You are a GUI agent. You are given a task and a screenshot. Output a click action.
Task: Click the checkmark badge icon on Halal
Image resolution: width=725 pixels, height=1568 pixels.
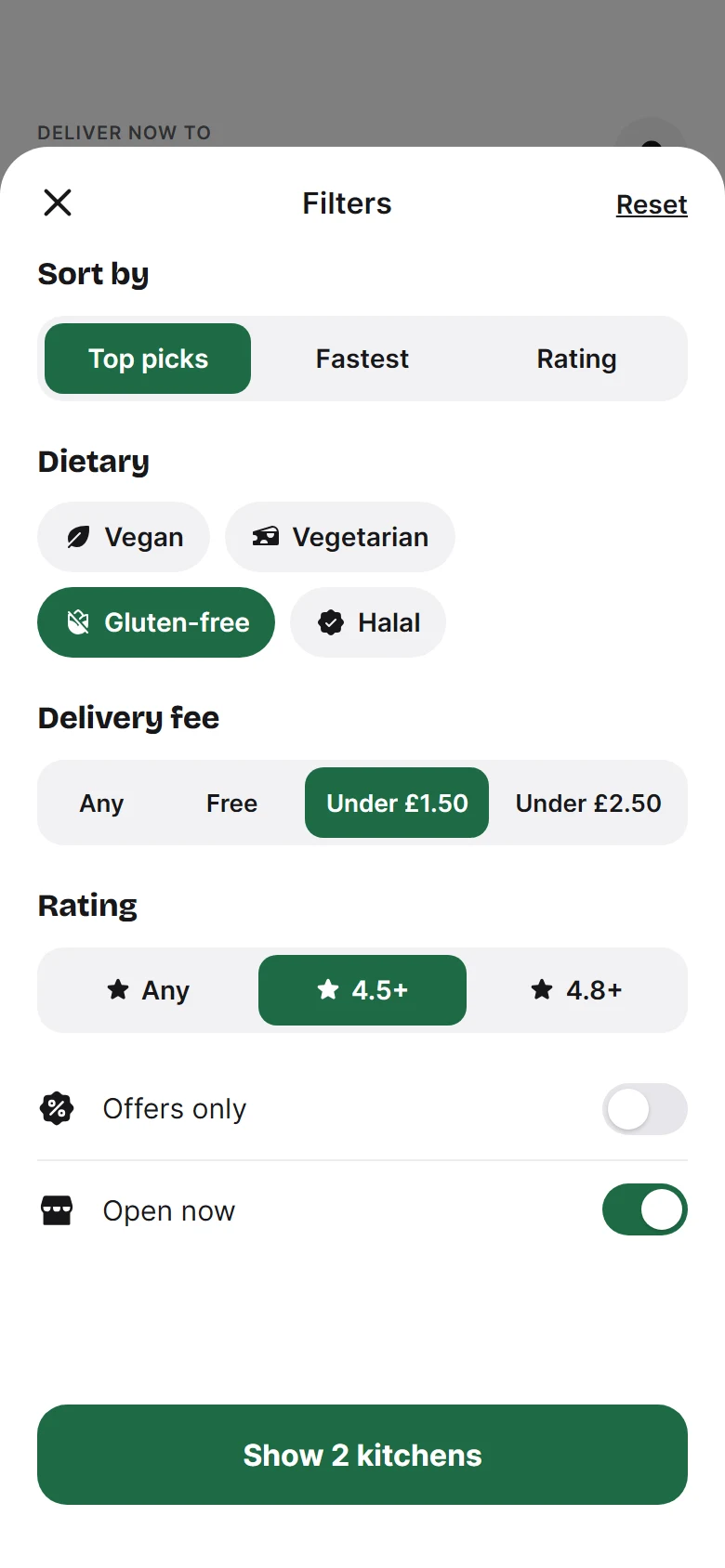331,622
